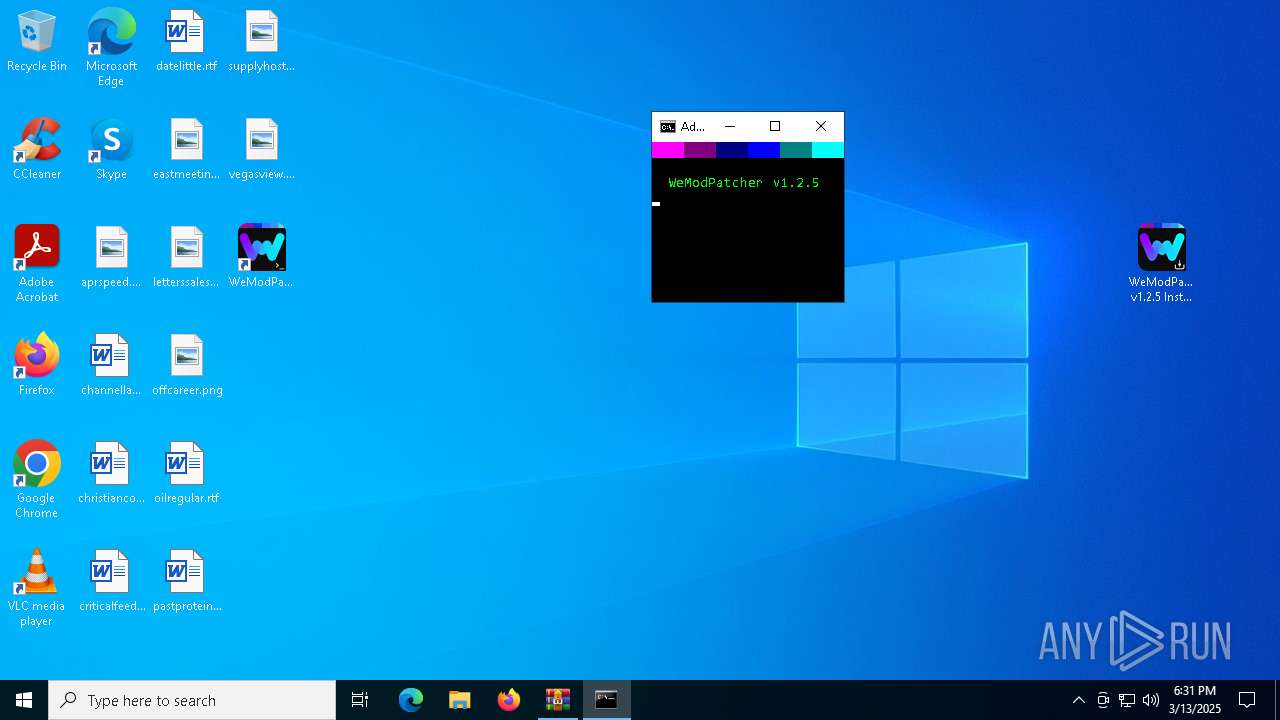Open the Google Chrome desktop shortcut
The width and height of the screenshot is (1280, 720).
(x=37, y=480)
